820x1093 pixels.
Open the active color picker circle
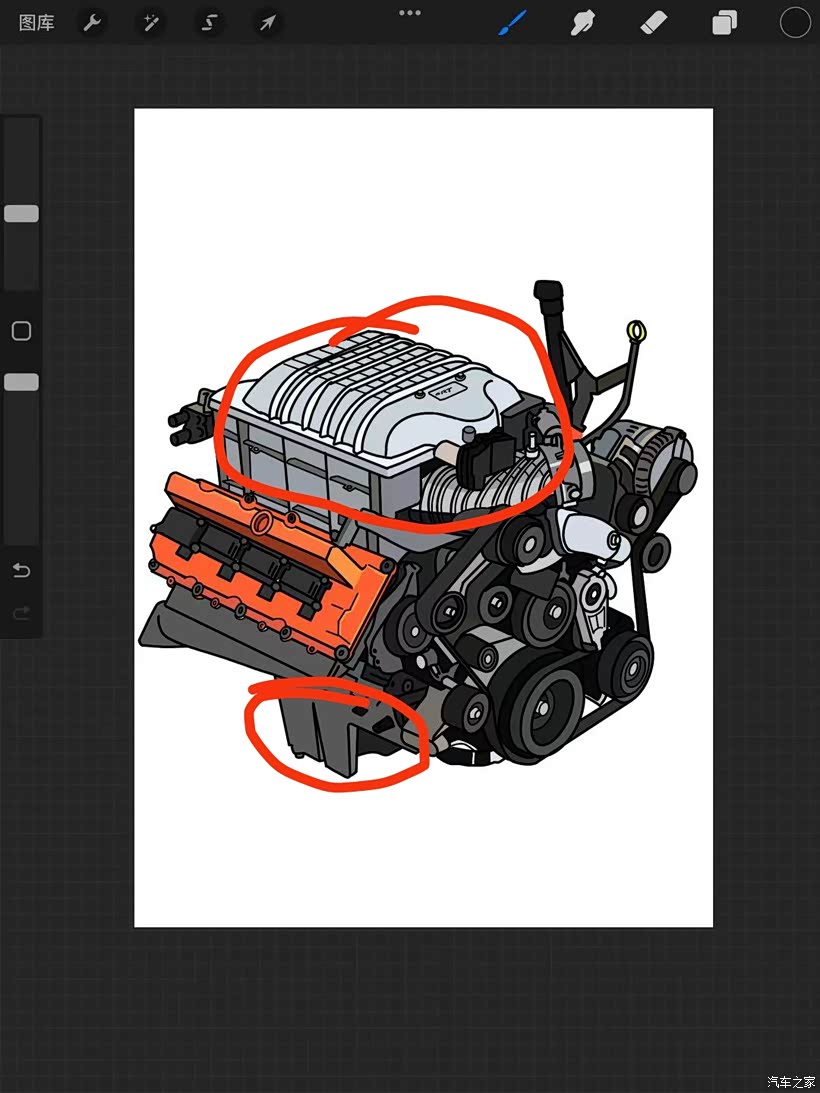pos(795,22)
